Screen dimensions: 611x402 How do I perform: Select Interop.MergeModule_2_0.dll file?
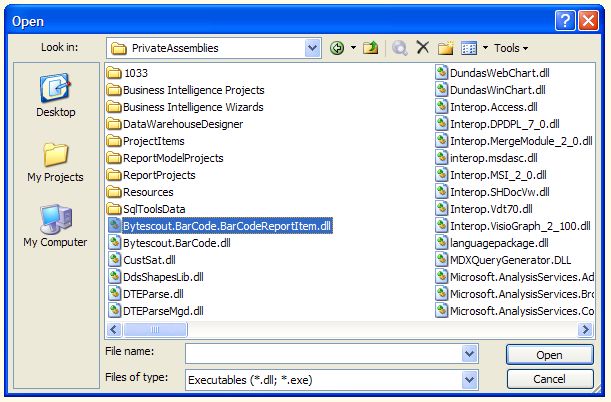click(514, 141)
